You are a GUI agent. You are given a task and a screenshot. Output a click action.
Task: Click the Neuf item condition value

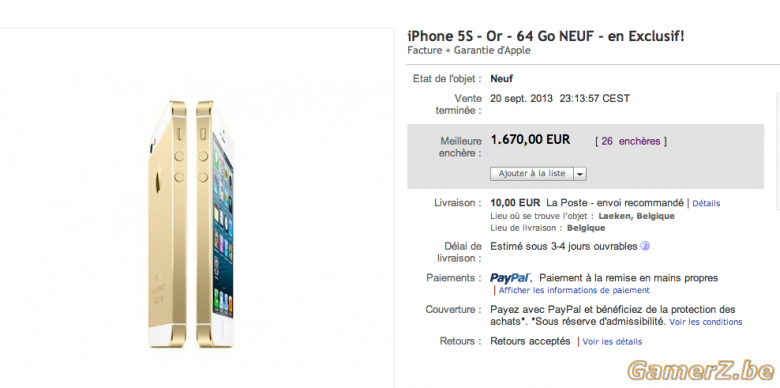501,79
